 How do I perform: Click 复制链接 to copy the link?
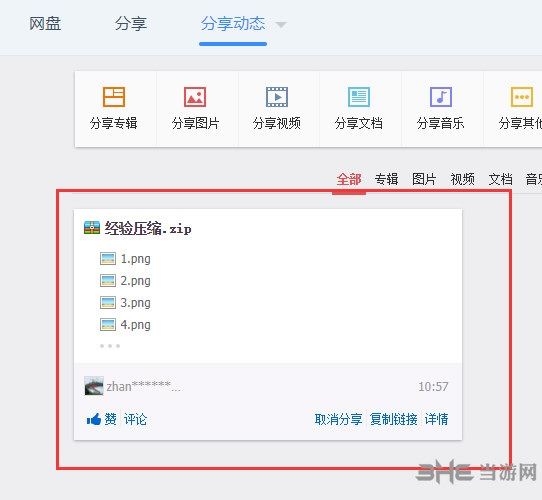pos(393,419)
